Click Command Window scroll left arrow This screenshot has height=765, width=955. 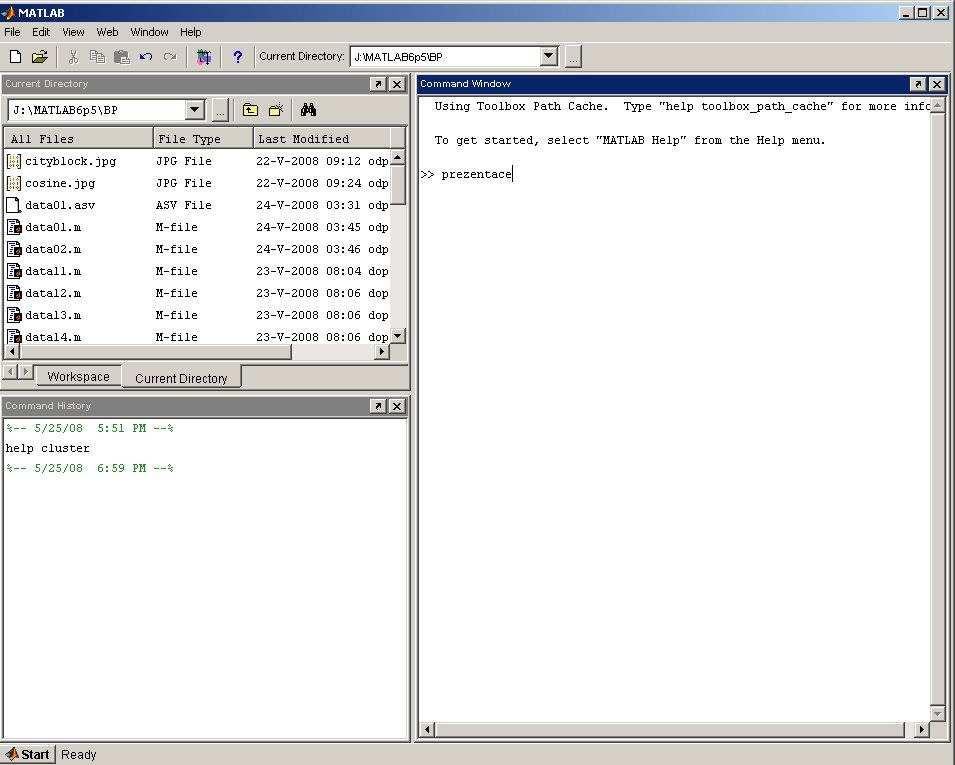click(x=427, y=729)
